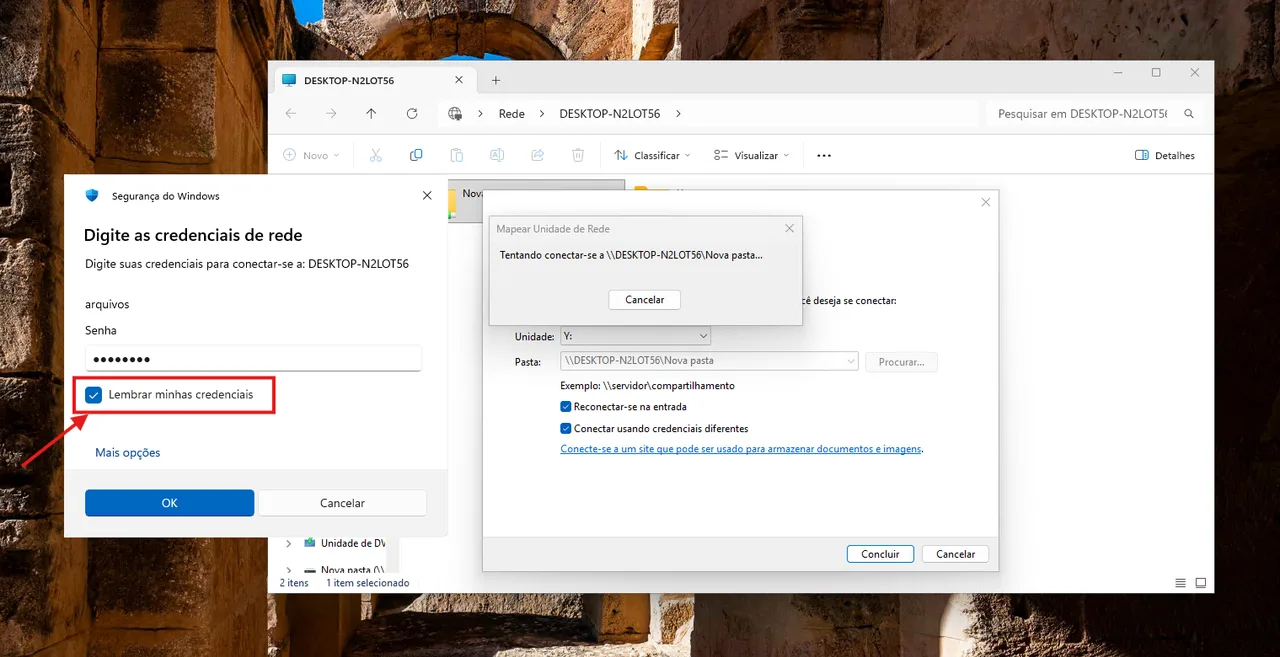Go back in File Explorer navigation
1280x657 pixels.
291,114
